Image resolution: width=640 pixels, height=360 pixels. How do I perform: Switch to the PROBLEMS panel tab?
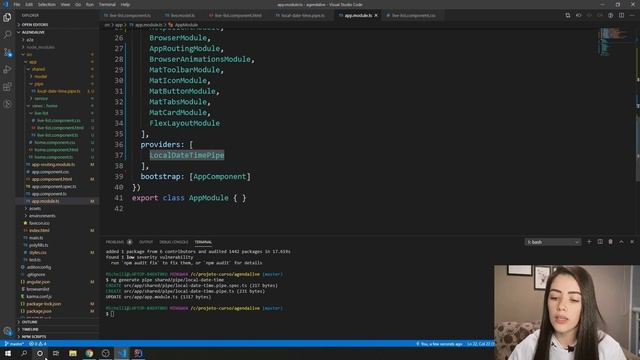115,242
